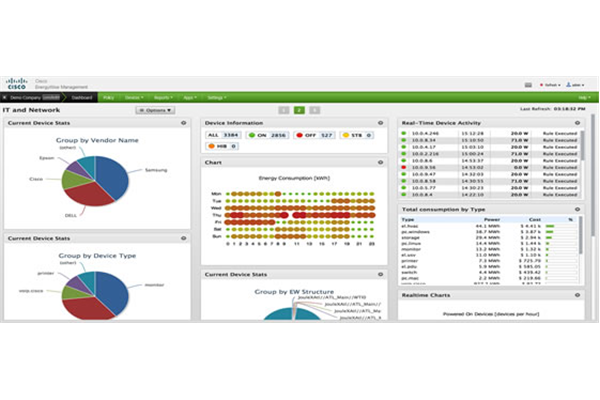Click the Type column header

click(x=408, y=219)
